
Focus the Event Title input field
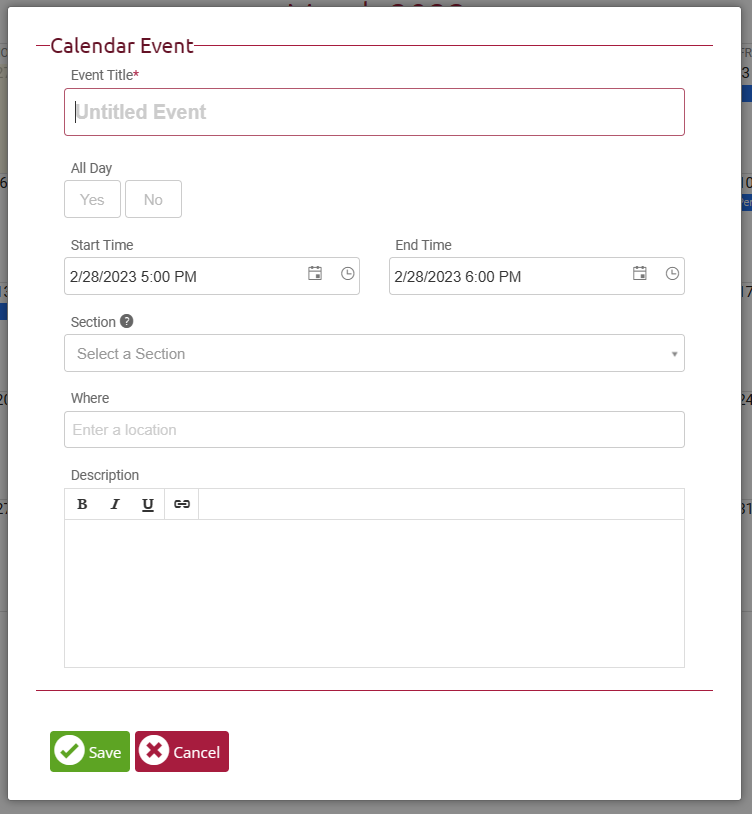pyautogui.click(x=374, y=112)
